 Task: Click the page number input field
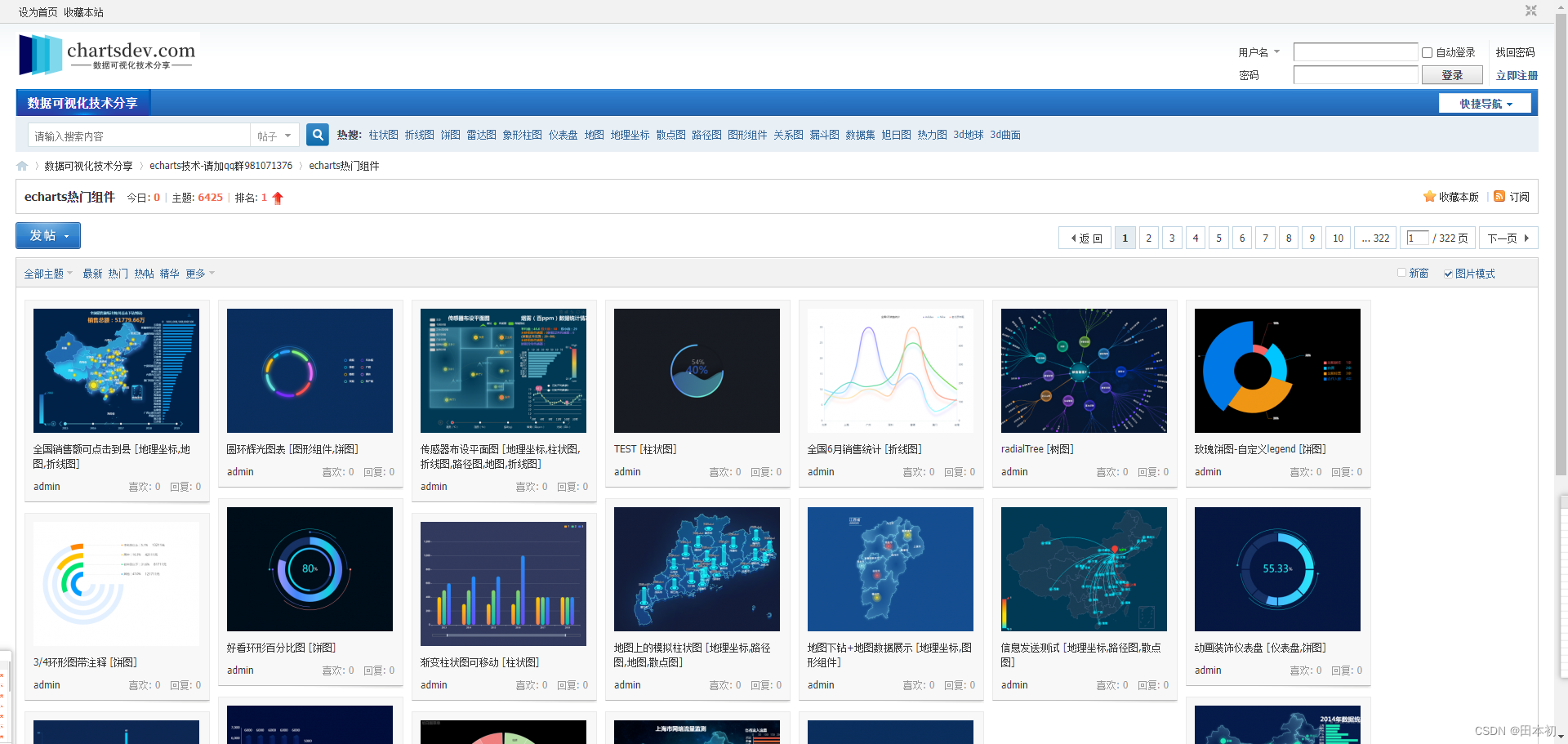(x=1418, y=238)
